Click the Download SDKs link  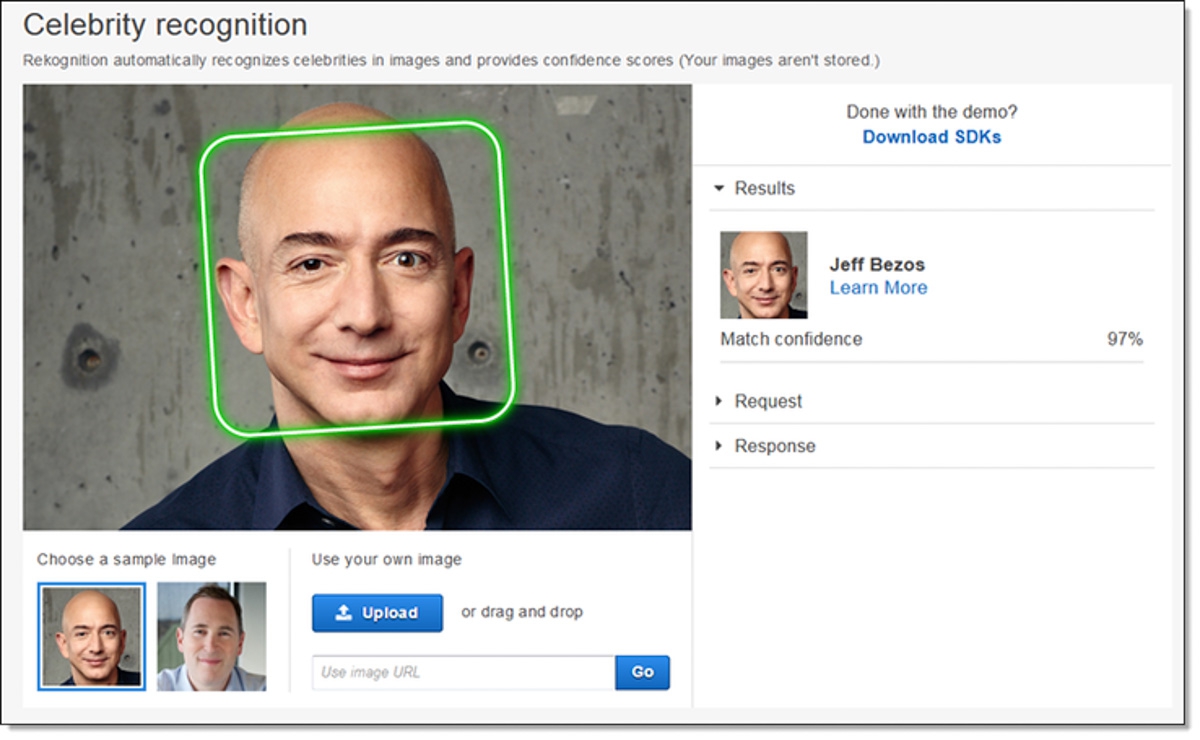(931, 137)
